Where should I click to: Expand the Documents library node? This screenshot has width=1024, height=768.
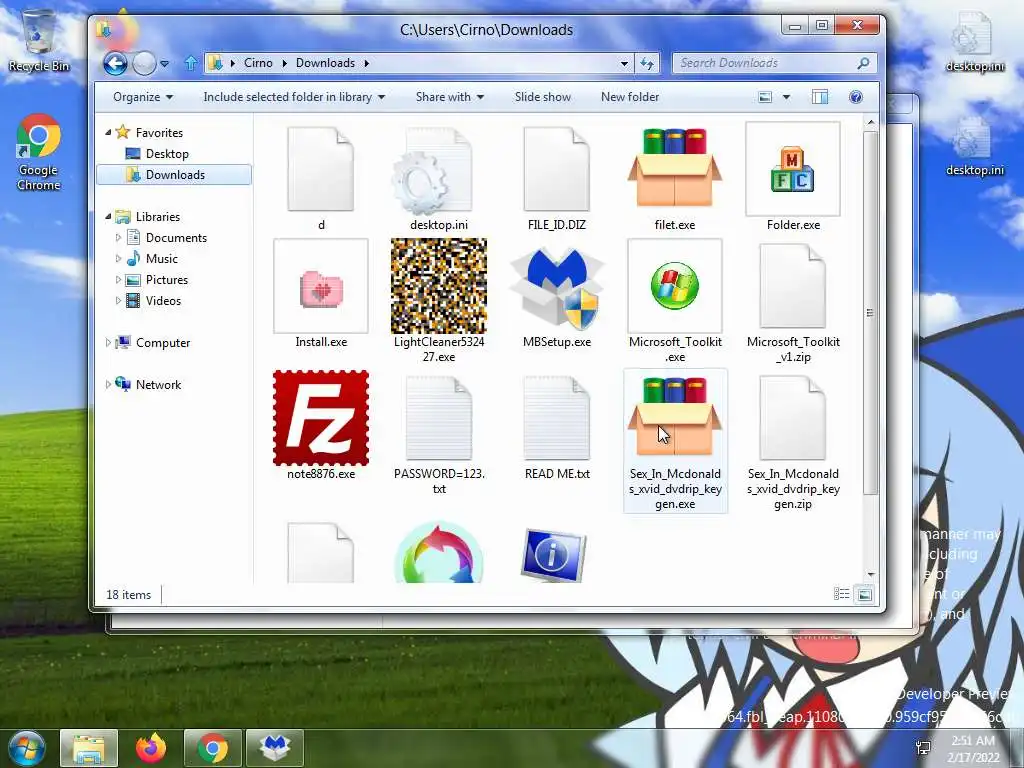[x=118, y=238]
